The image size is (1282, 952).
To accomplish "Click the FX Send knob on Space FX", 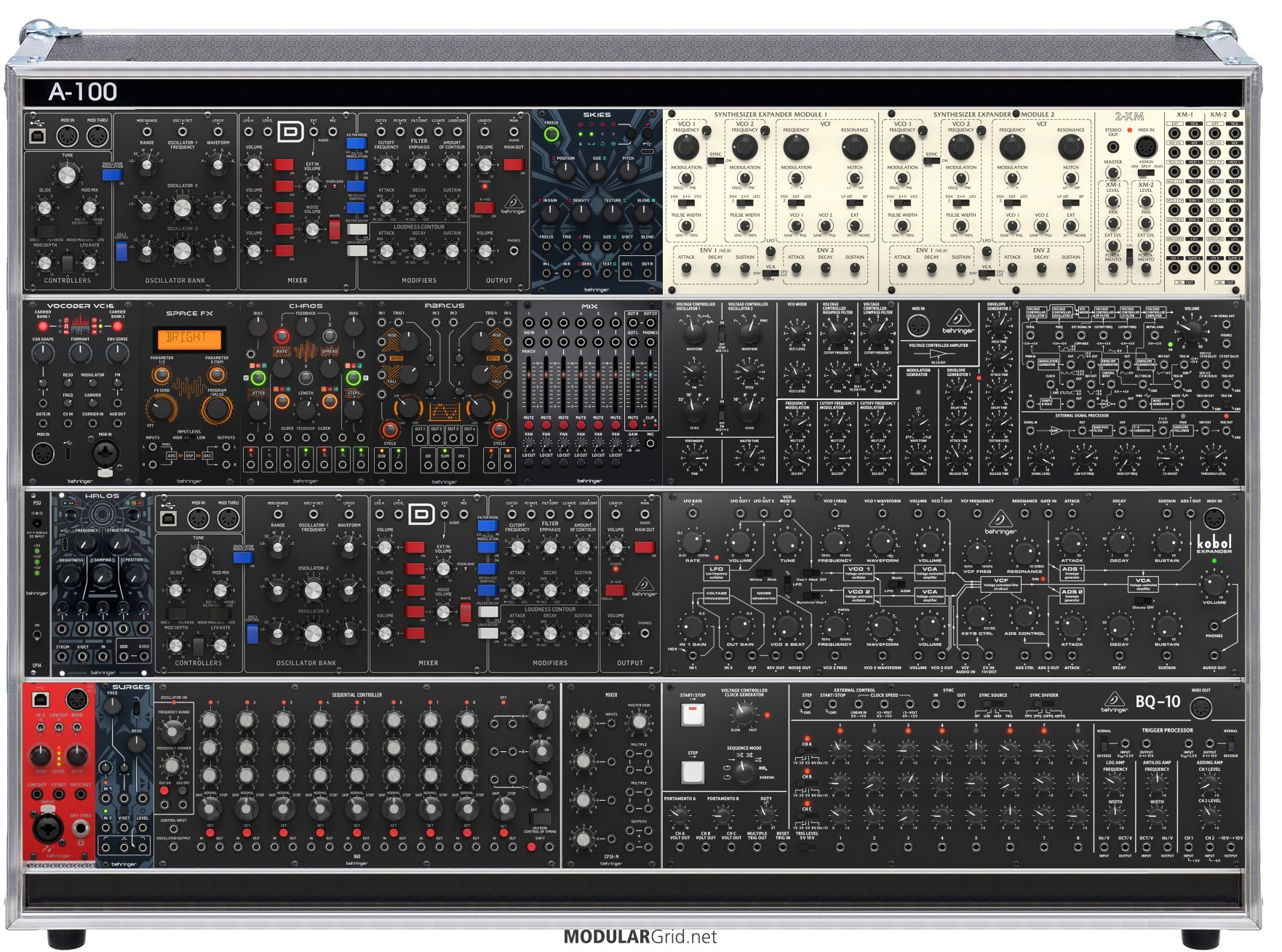I will [x=161, y=409].
